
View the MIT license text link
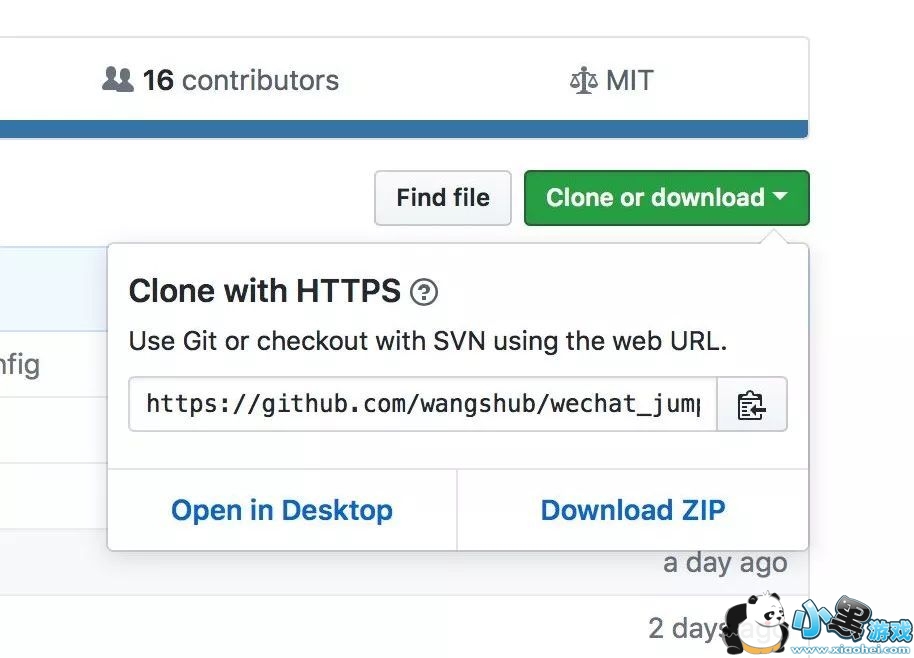(x=629, y=81)
